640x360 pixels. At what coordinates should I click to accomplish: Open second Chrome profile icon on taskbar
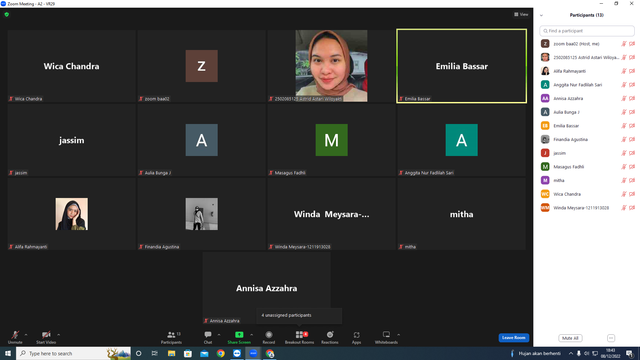click(x=270, y=353)
